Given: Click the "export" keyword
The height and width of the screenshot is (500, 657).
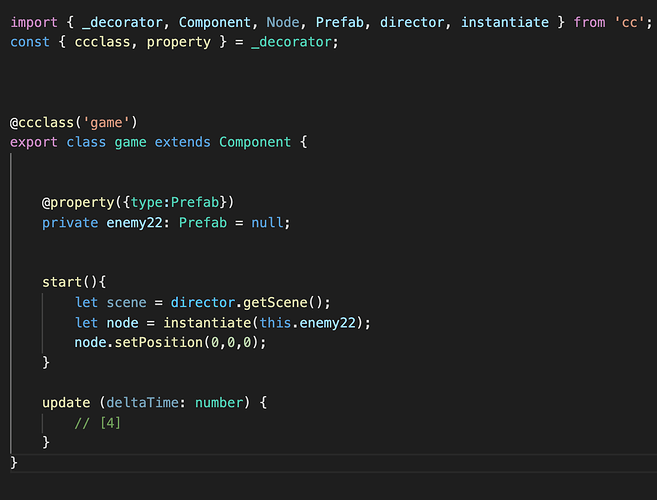Looking at the screenshot, I should 34,142.
